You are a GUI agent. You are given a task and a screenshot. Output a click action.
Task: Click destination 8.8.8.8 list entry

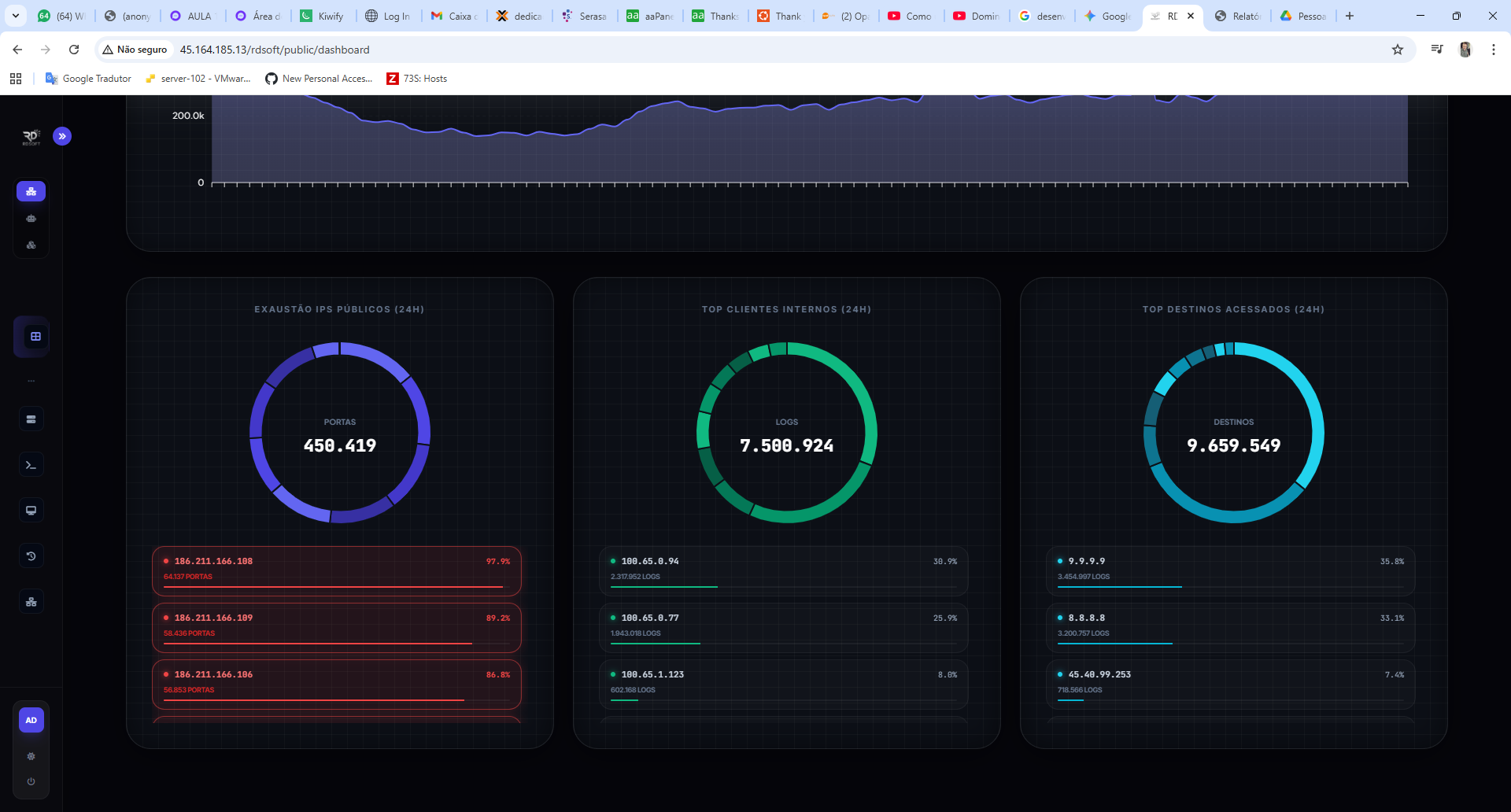click(x=1230, y=627)
